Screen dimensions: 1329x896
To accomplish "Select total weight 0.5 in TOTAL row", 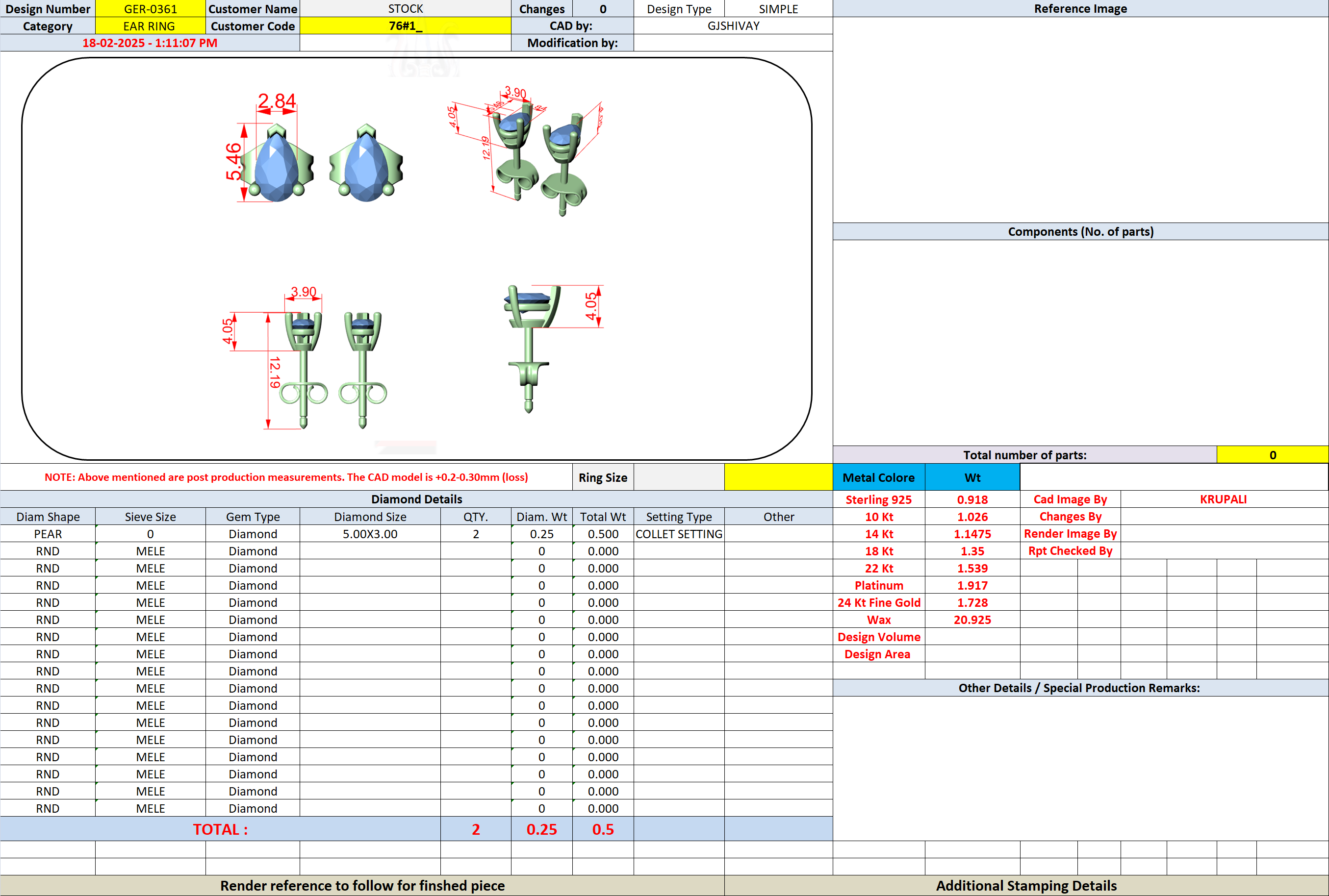I will pyautogui.click(x=603, y=829).
